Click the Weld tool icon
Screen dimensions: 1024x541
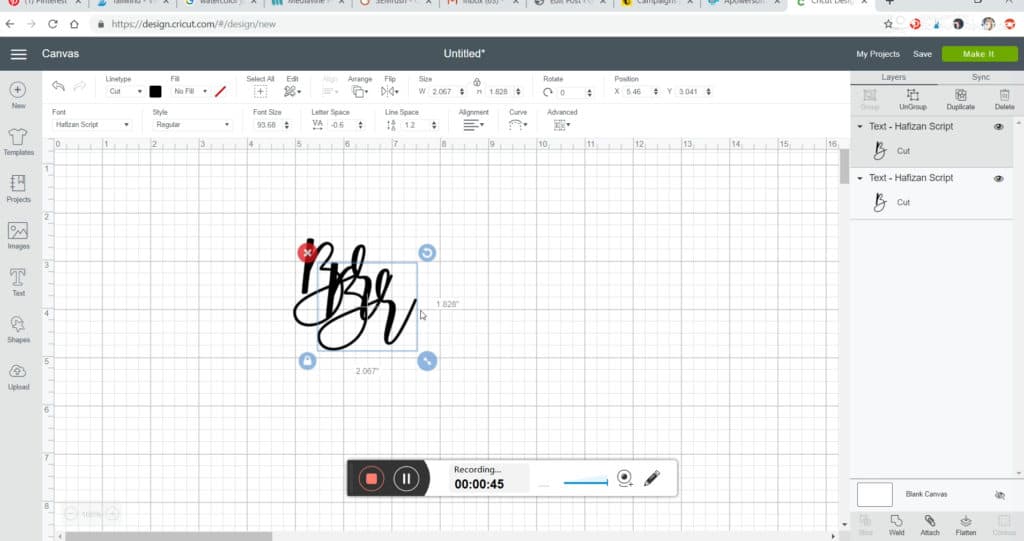pos(896,521)
